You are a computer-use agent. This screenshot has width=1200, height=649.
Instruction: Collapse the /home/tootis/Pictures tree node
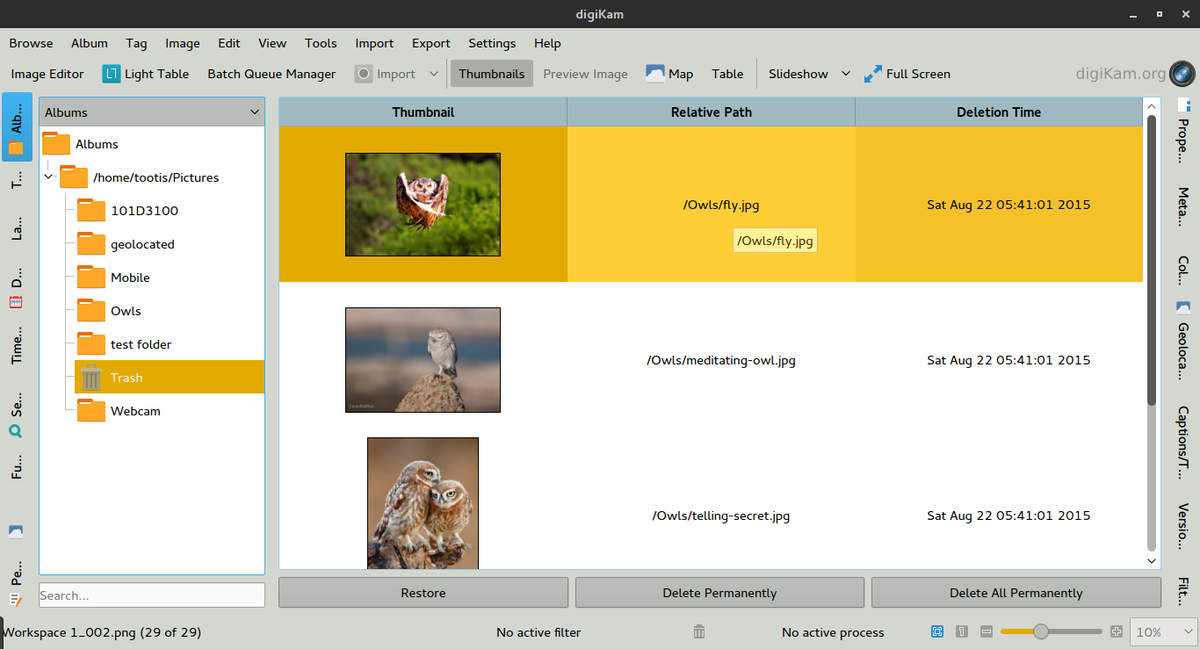click(48, 177)
